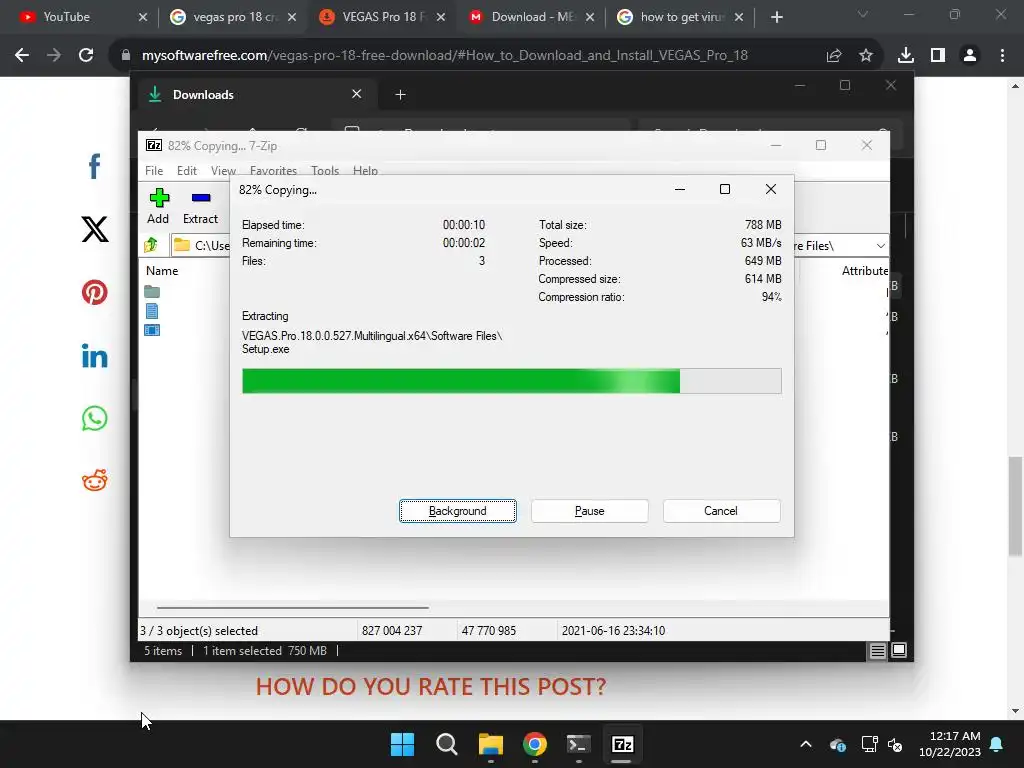Viewport: 1024px width, 768px height.
Task: Go back in Chrome
Action: point(22,56)
